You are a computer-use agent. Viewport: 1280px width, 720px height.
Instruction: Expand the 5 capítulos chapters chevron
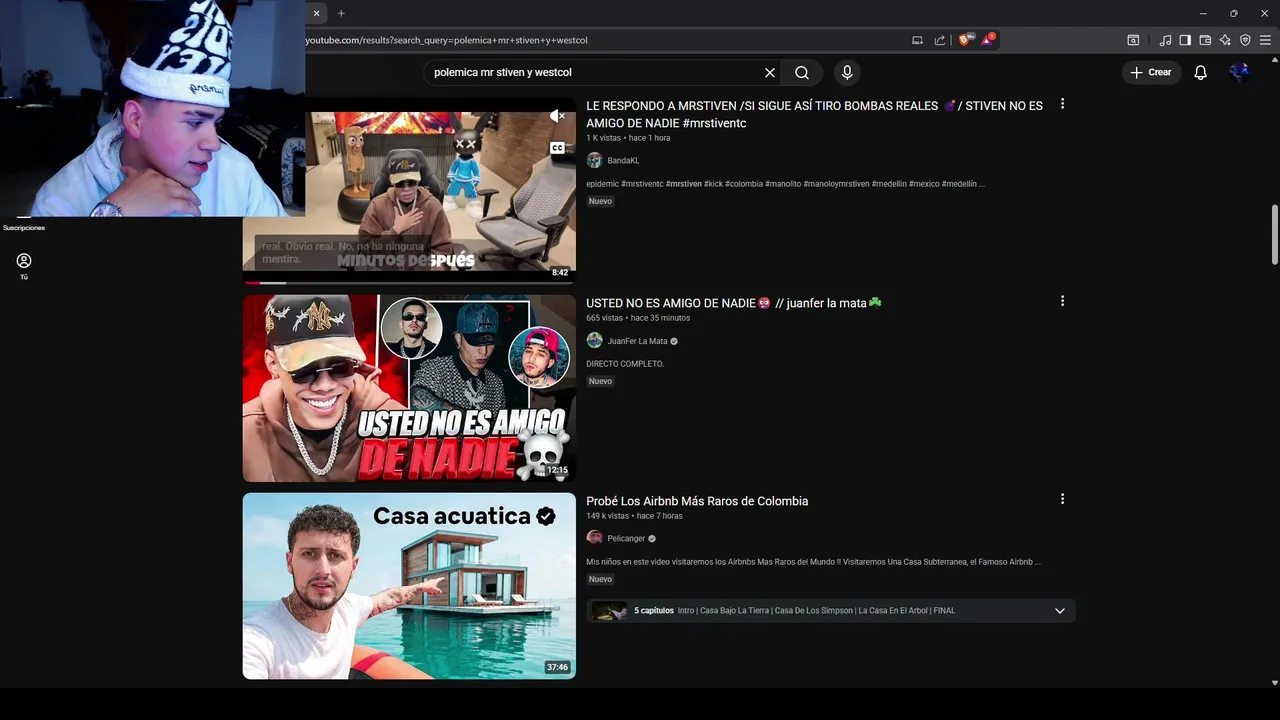(x=1060, y=611)
